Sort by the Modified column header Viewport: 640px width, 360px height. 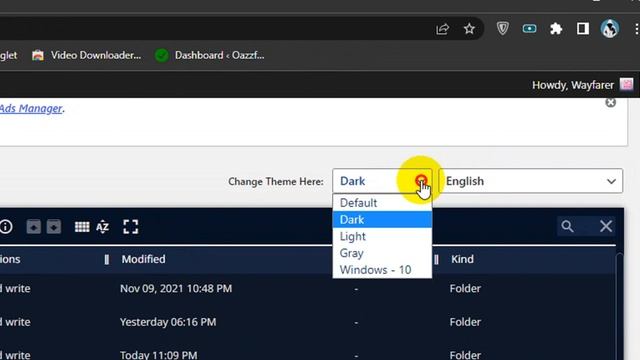(144, 259)
